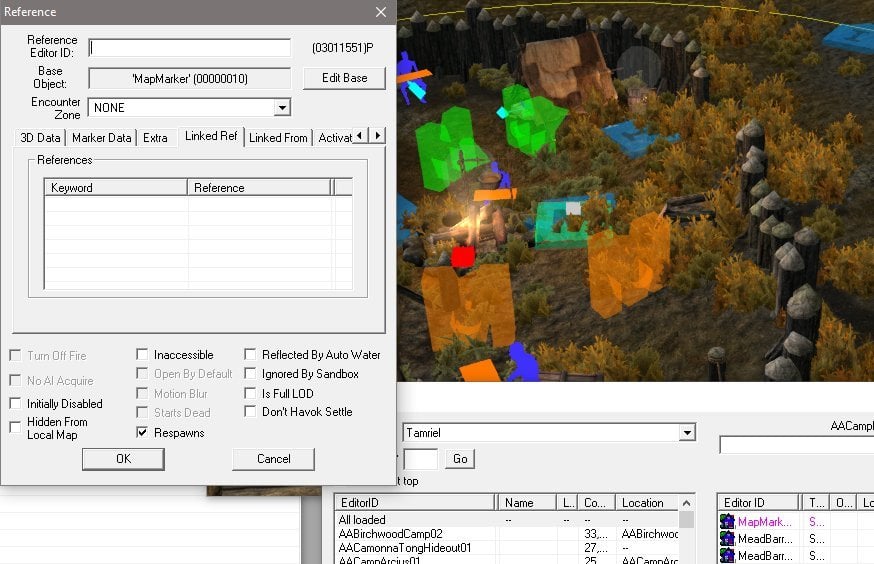The image size is (874, 564).
Task: Enable Hidden From Local Map checkbox
Action: [x=16, y=427]
